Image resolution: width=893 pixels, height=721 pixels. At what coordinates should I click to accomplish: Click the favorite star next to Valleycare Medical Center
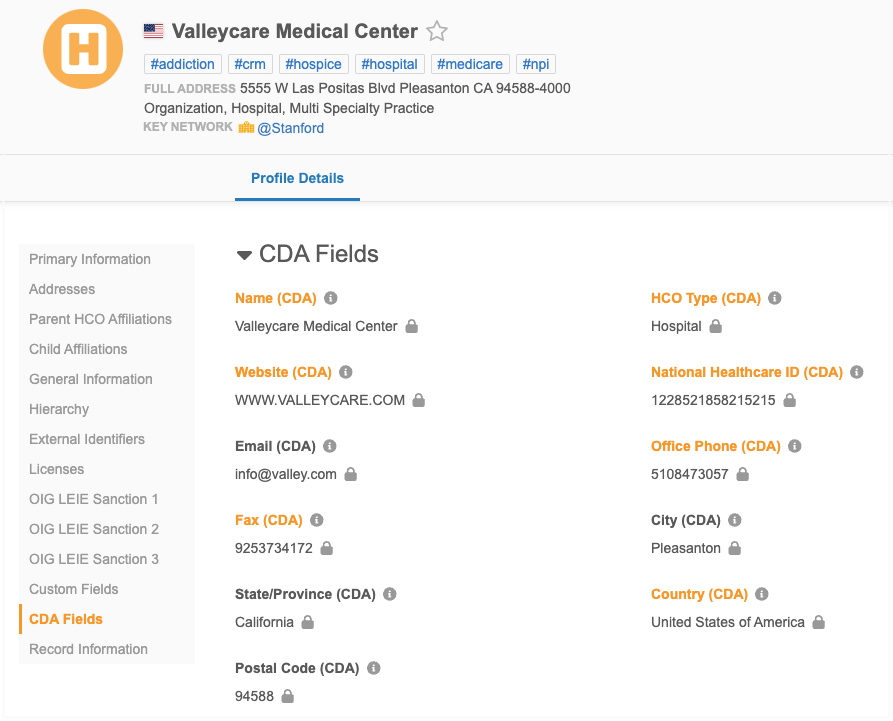(437, 31)
